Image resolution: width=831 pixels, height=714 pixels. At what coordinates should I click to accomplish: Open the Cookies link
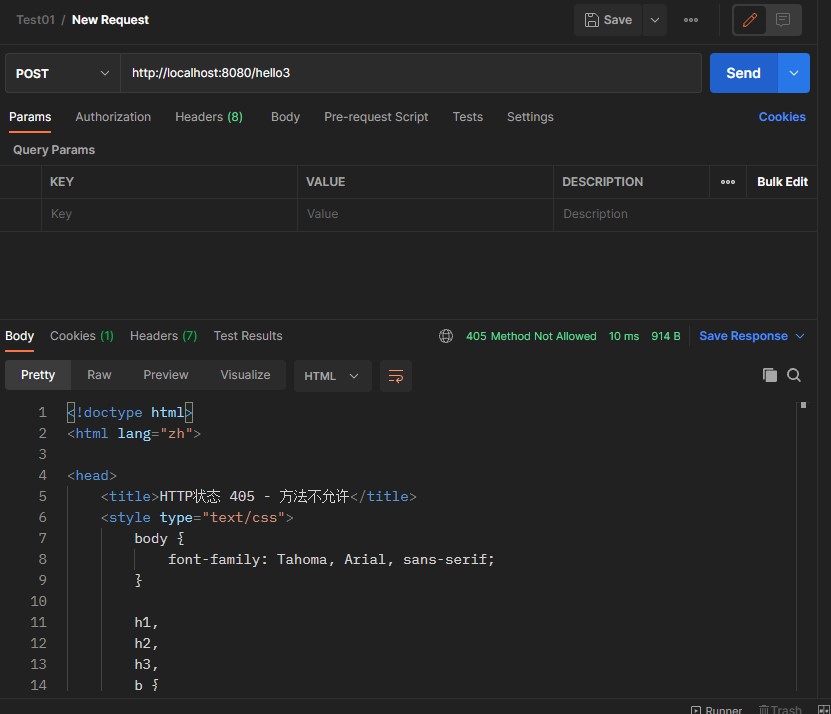[781, 117]
